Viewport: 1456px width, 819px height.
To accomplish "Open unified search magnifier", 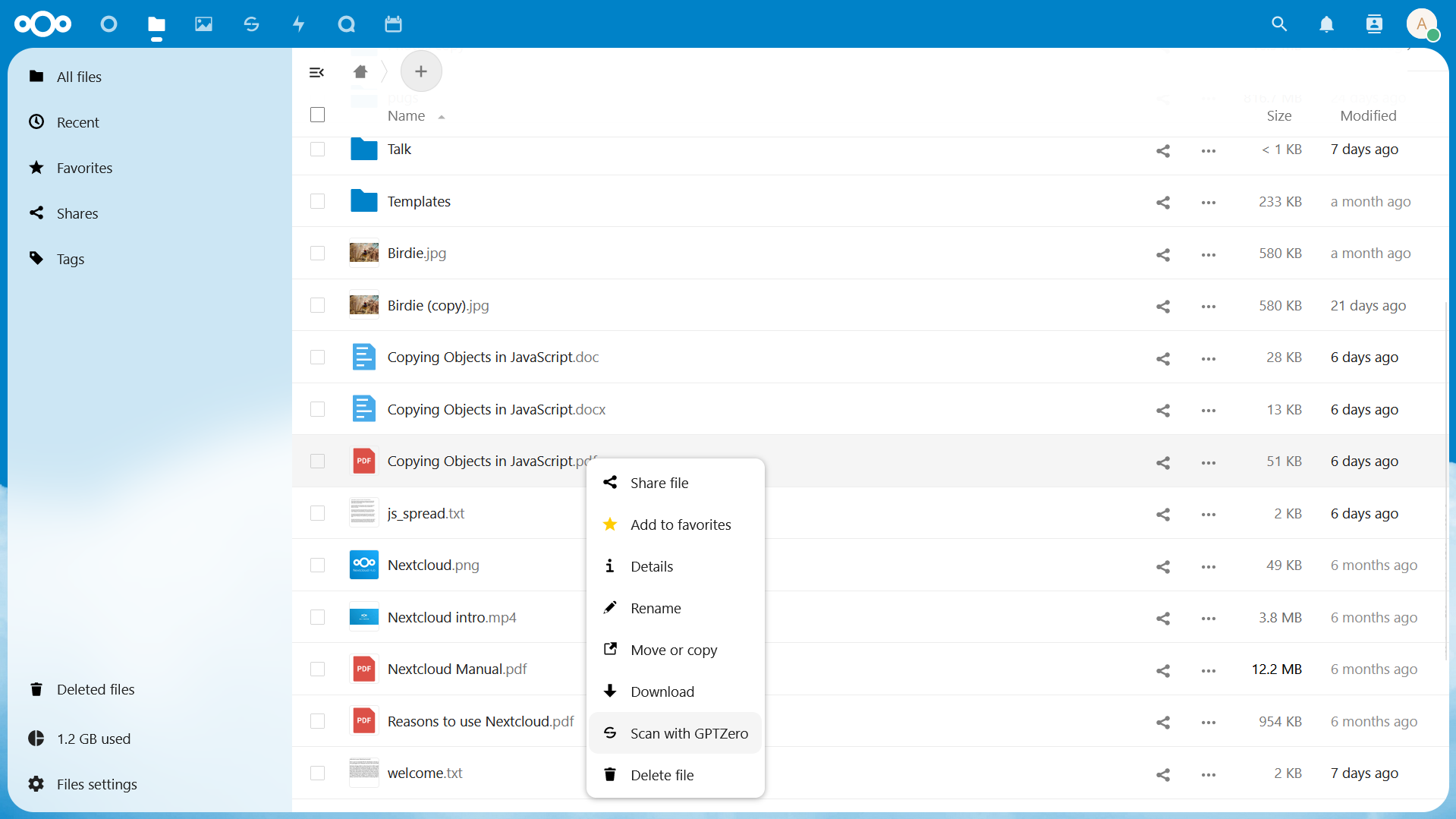I will 1279,24.
